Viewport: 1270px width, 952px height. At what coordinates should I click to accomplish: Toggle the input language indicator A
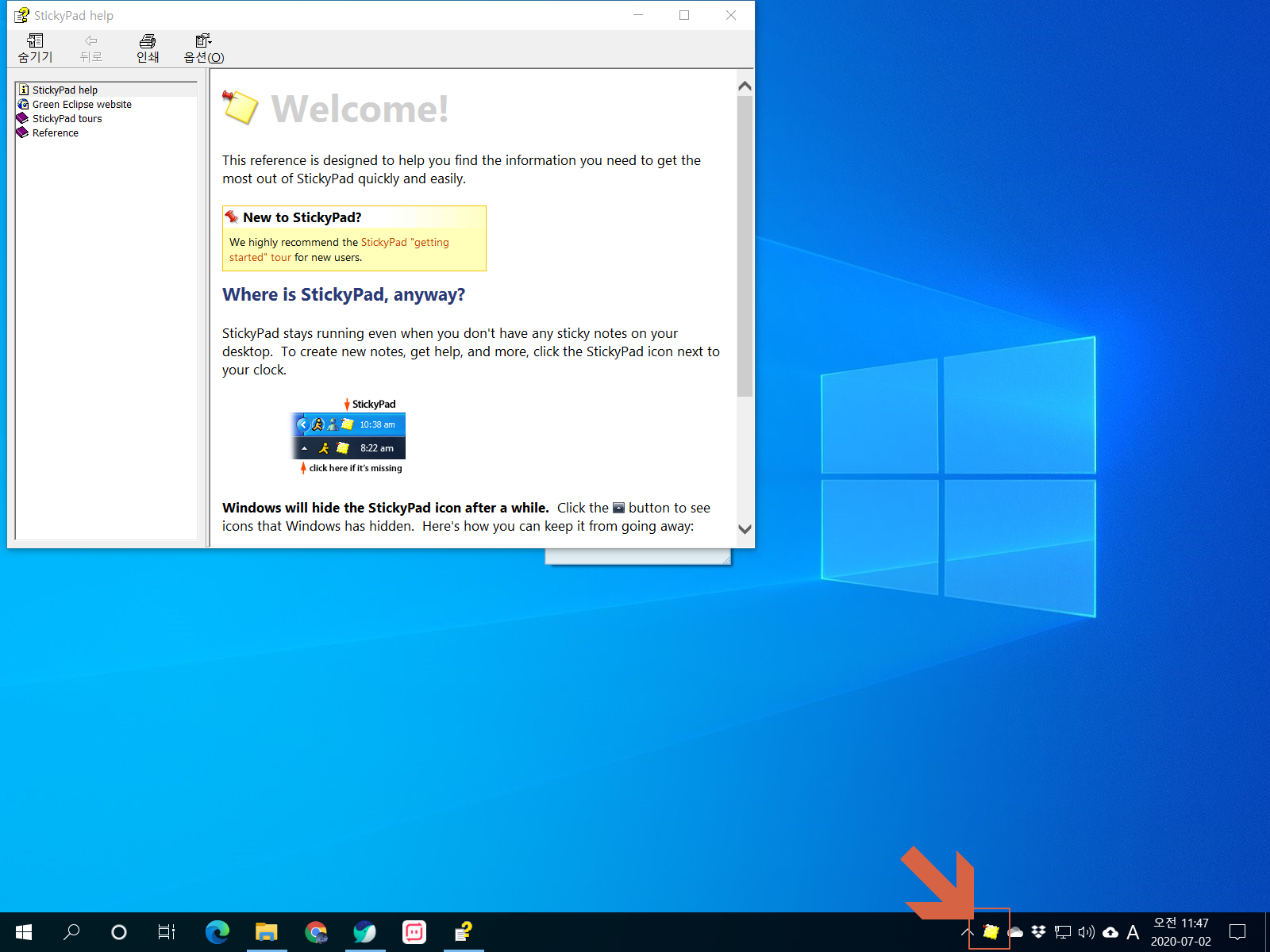pos(1133,932)
